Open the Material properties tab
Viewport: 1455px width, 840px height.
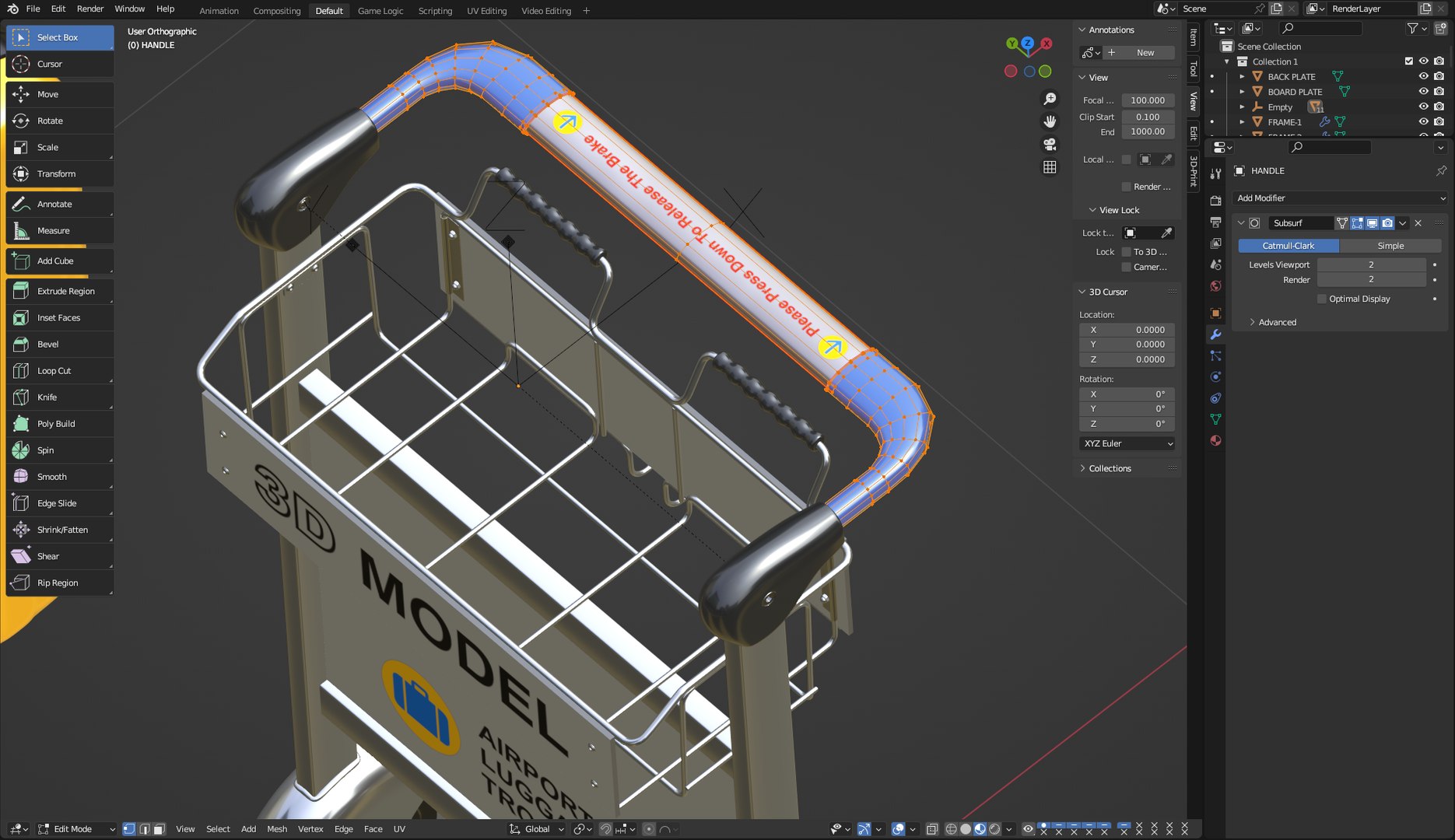coord(1215,440)
